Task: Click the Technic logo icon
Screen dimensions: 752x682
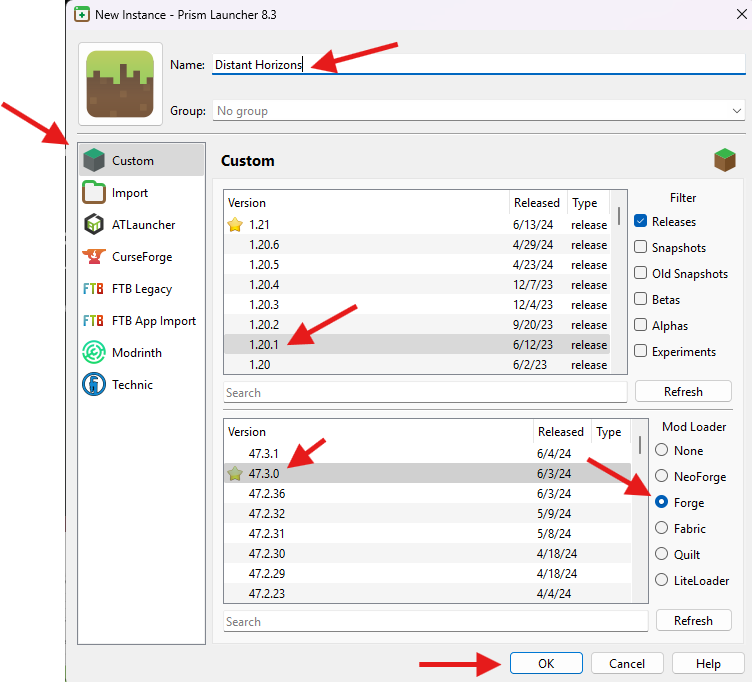Action: click(94, 385)
